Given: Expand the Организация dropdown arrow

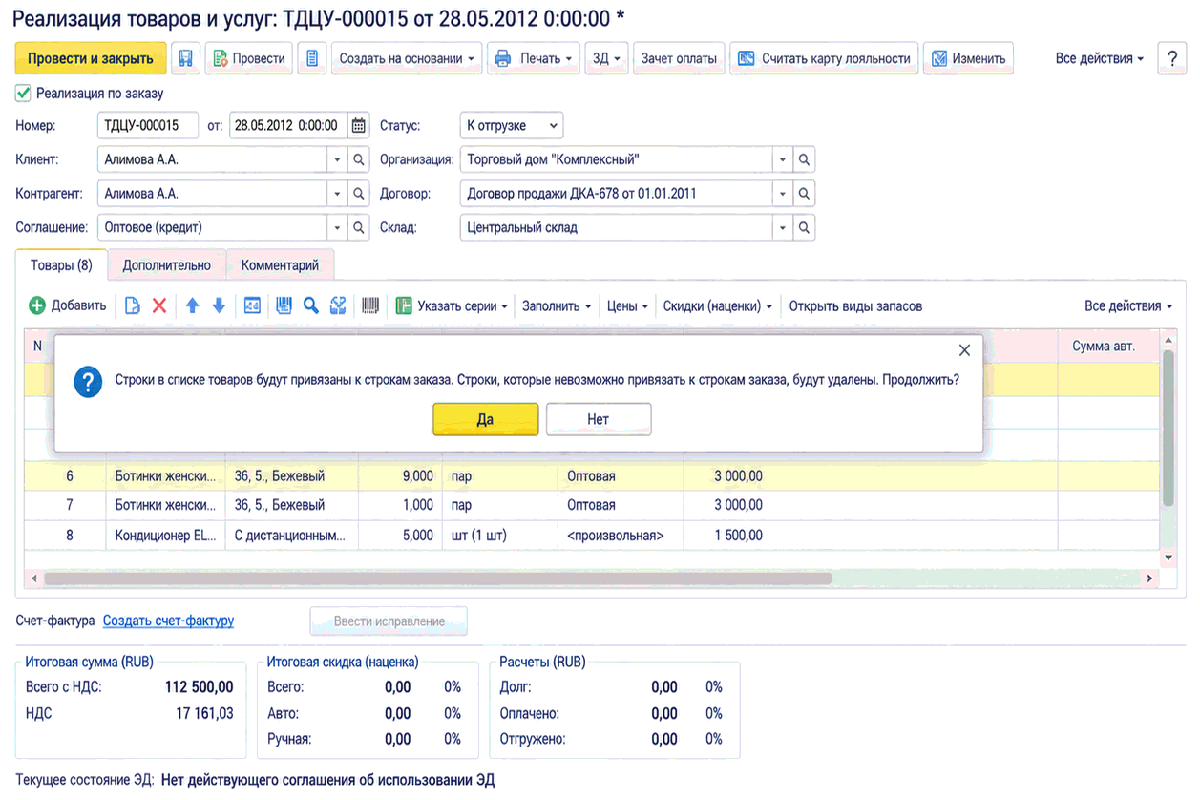Looking at the screenshot, I should click(783, 160).
